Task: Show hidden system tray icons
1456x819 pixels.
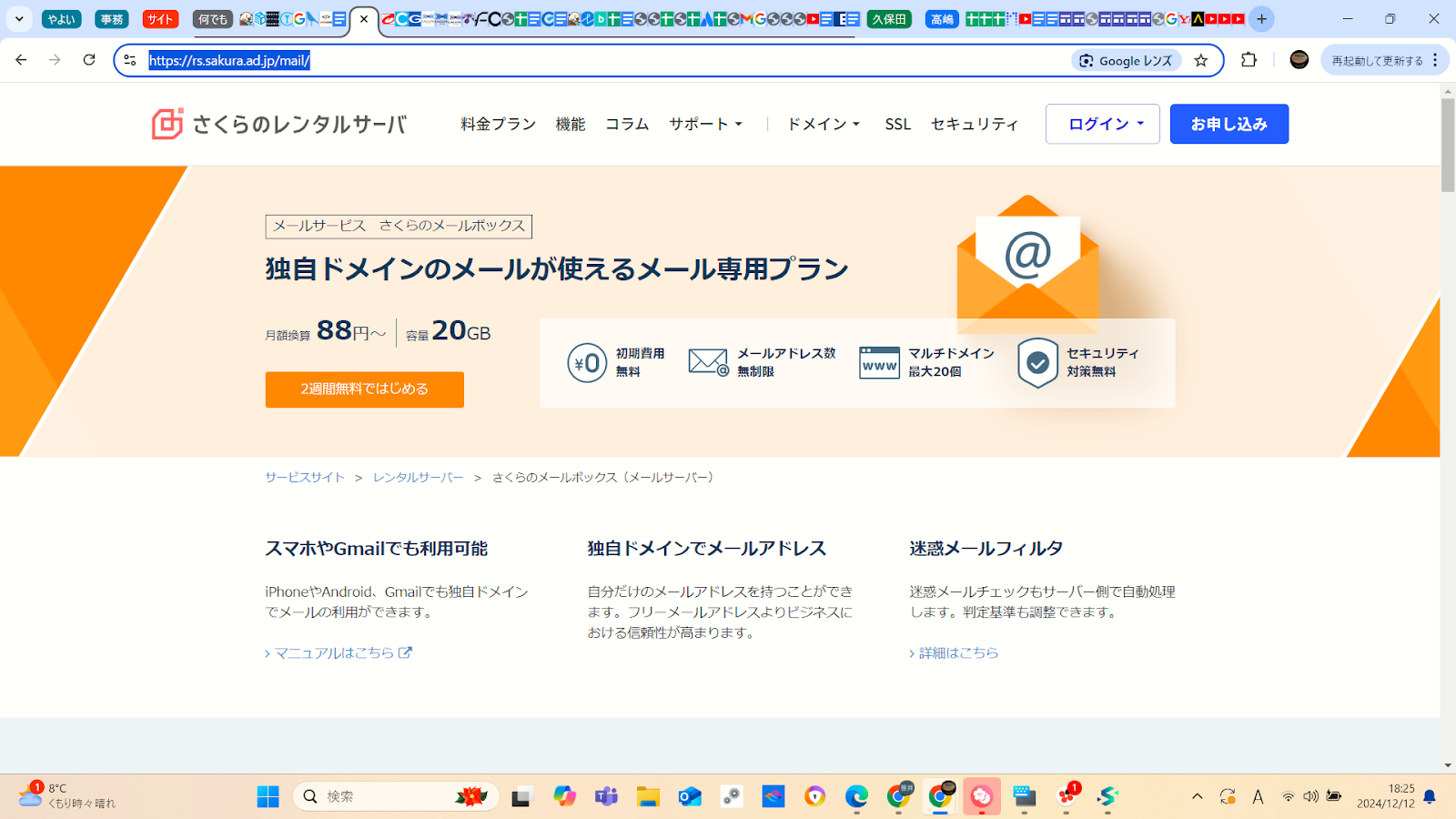Action: coord(1198,796)
